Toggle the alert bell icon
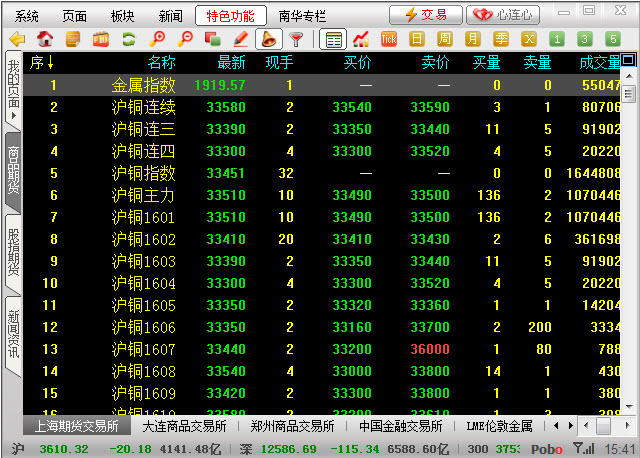Viewport: 640px width, 458px height. tap(269, 39)
